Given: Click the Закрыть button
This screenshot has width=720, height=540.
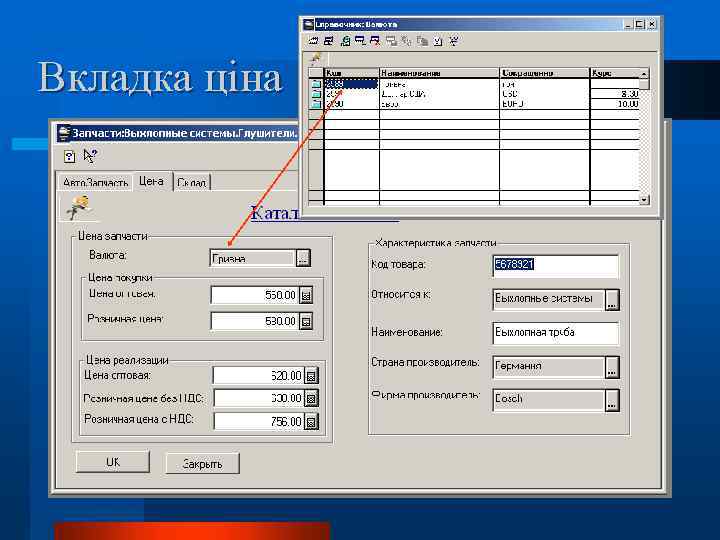Looking at the screenshot, I should (x=202, y=464).
